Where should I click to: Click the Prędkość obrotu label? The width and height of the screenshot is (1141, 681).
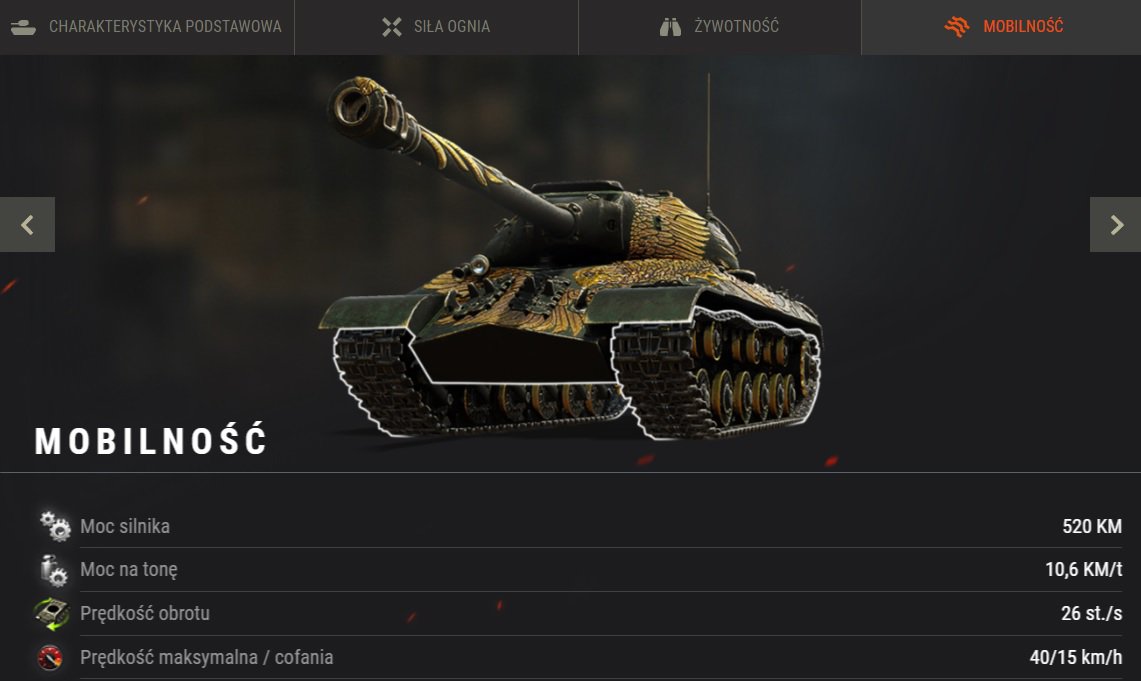tap(145, 613)
